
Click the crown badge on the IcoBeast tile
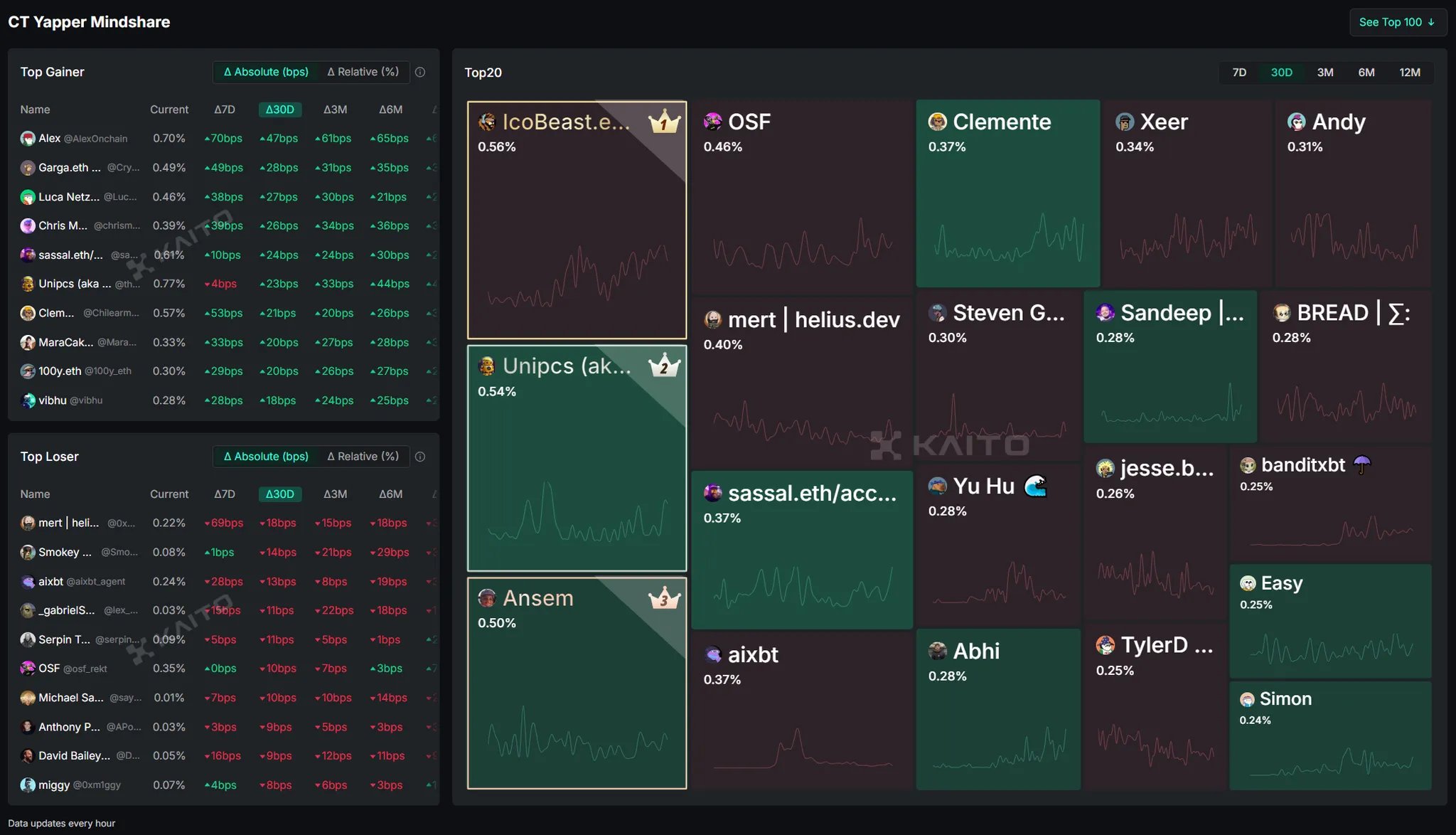663,122
